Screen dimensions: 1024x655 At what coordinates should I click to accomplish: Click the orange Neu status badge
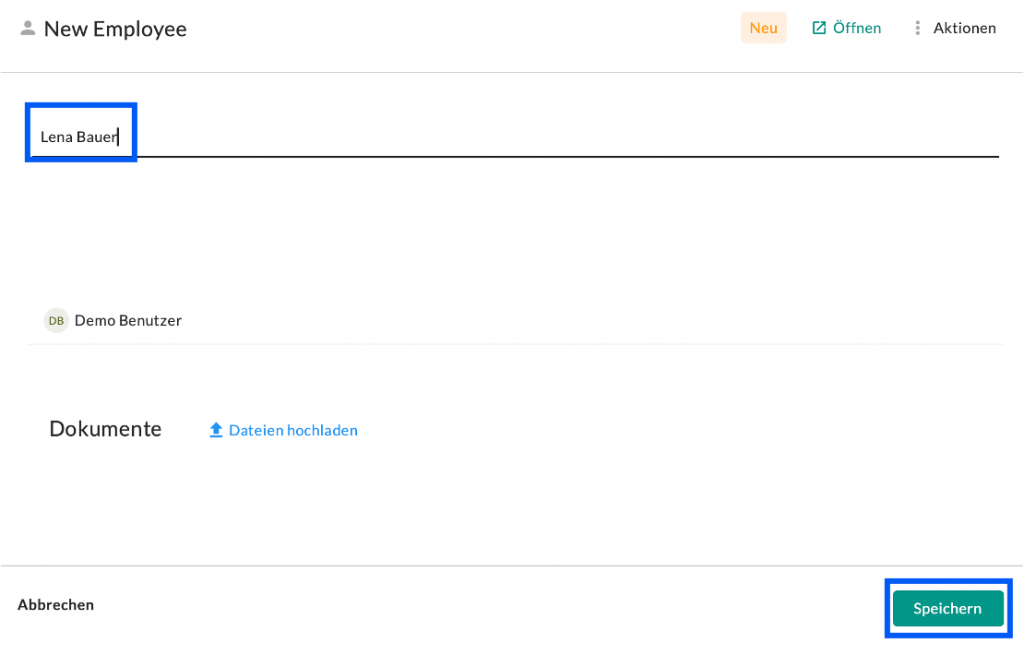[763, 28]
